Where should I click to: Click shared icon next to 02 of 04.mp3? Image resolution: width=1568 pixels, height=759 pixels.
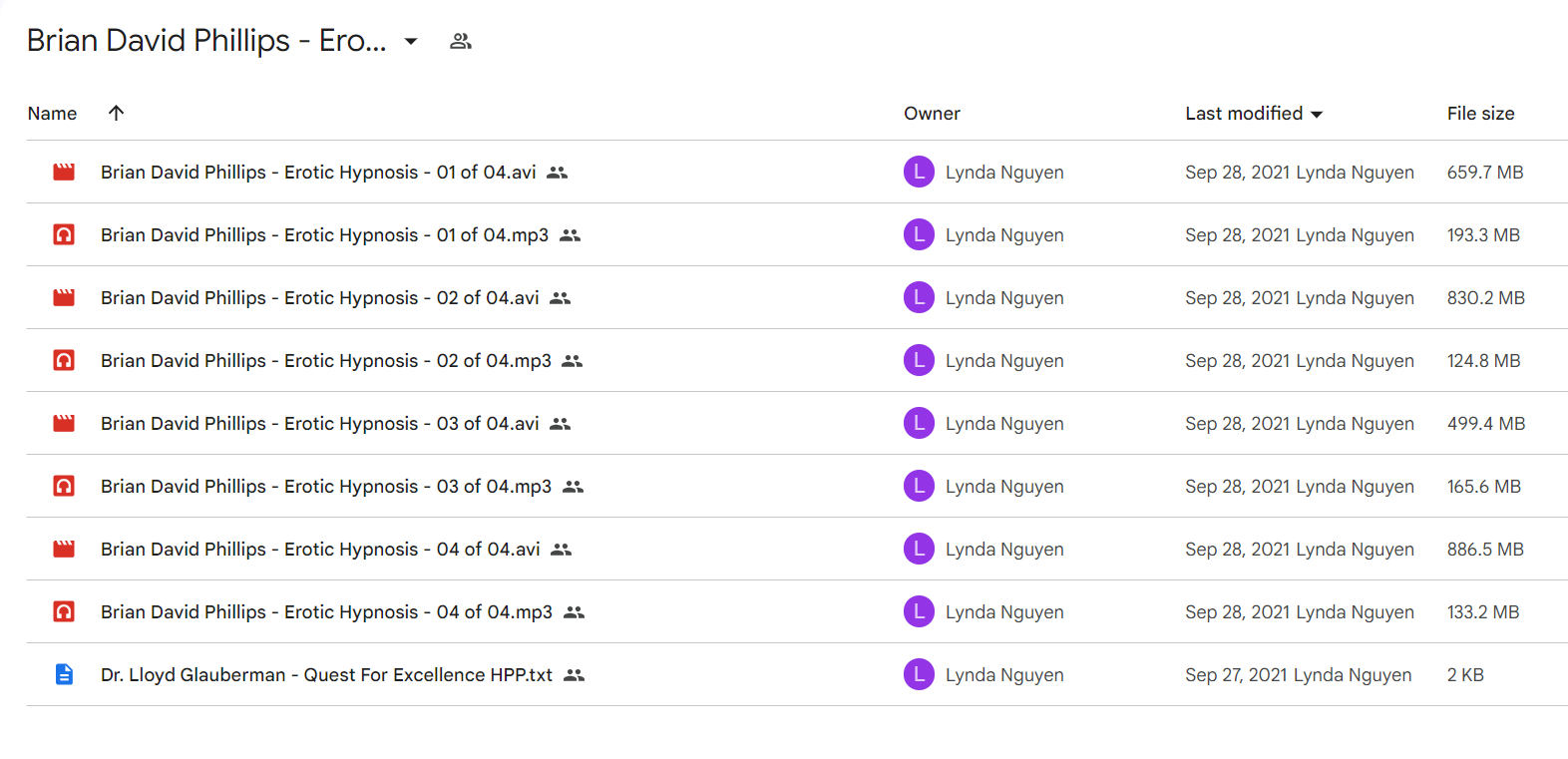[572, 361]
